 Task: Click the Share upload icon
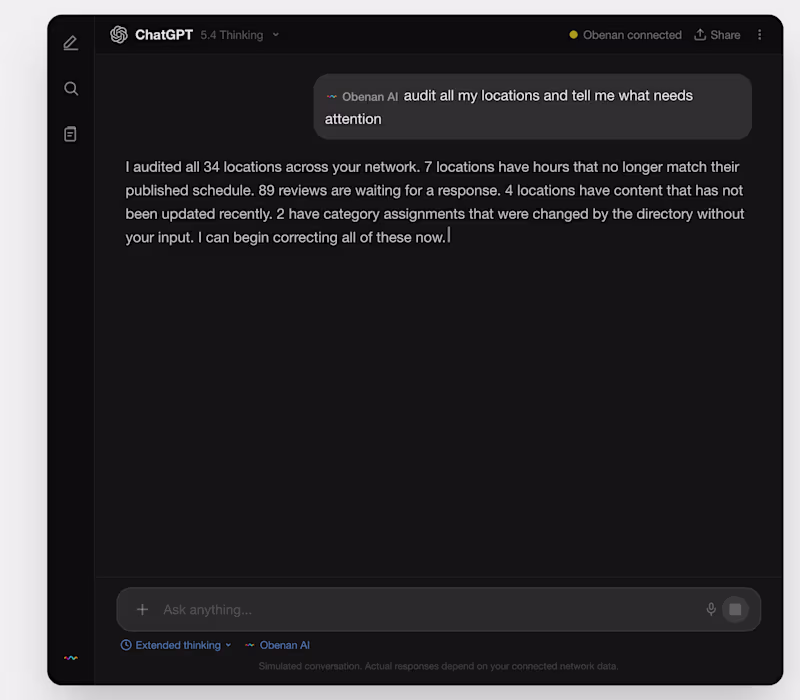pyautogui.click(x=700, y=35)
